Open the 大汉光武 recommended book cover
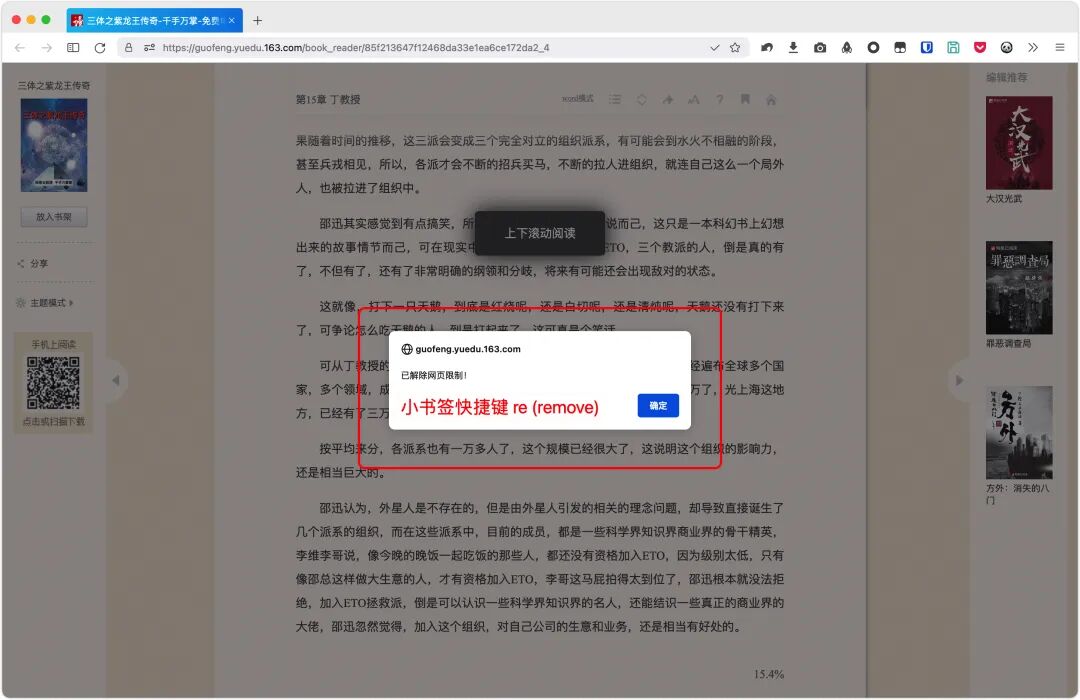Screen dimensions: 1080x700 coord(1019,143)
